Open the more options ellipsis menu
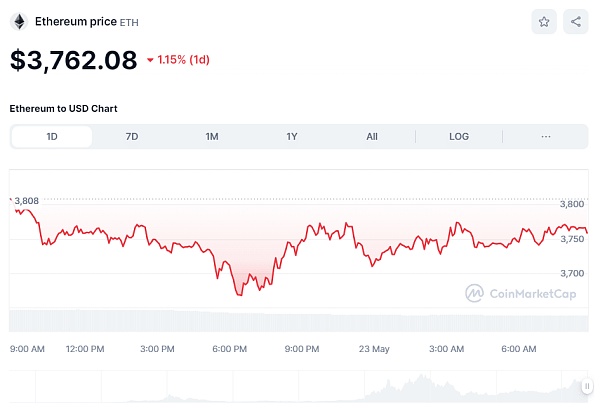Screen dimensions: 600x408 (x=546, y=136)
